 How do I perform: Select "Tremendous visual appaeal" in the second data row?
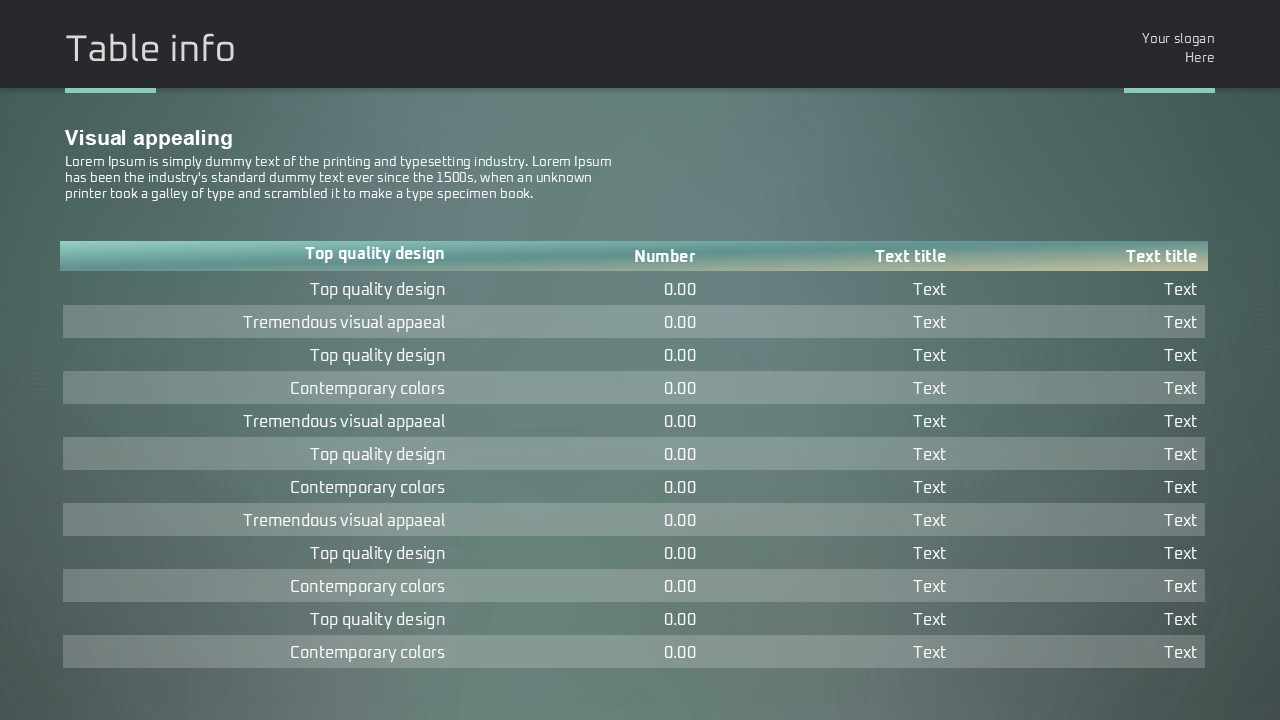click(x=344, y=322)
